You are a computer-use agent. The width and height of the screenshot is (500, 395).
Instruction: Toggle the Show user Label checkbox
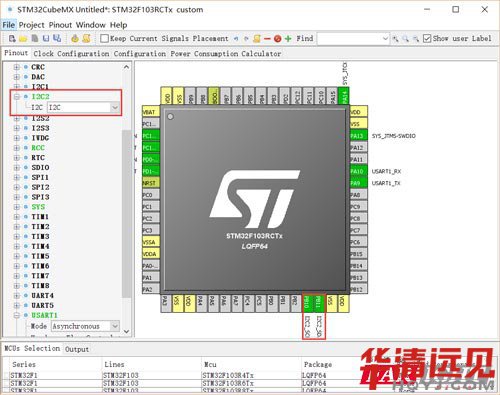[427, 39]
